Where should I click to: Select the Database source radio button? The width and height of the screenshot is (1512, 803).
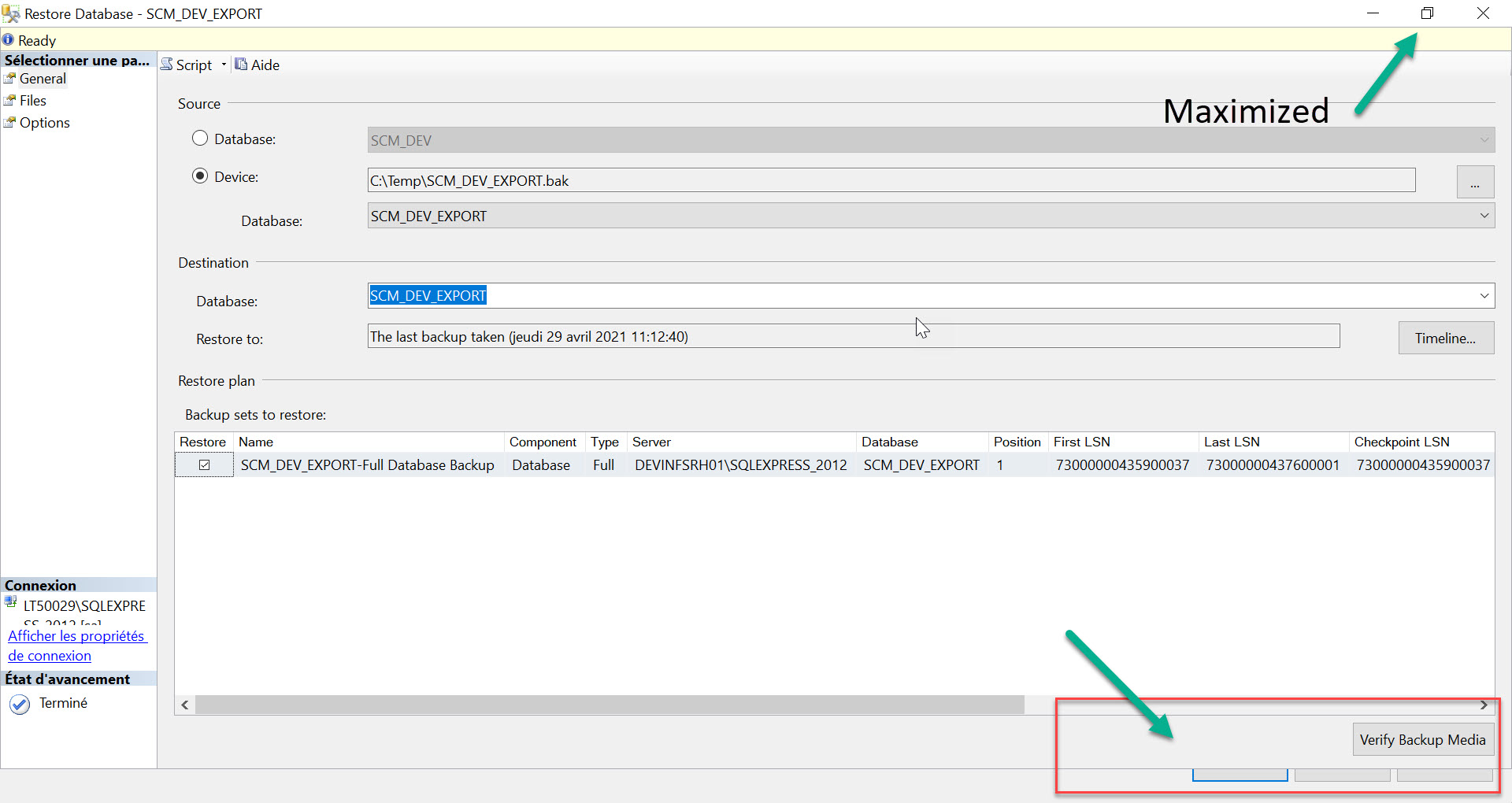pos(200,139)
